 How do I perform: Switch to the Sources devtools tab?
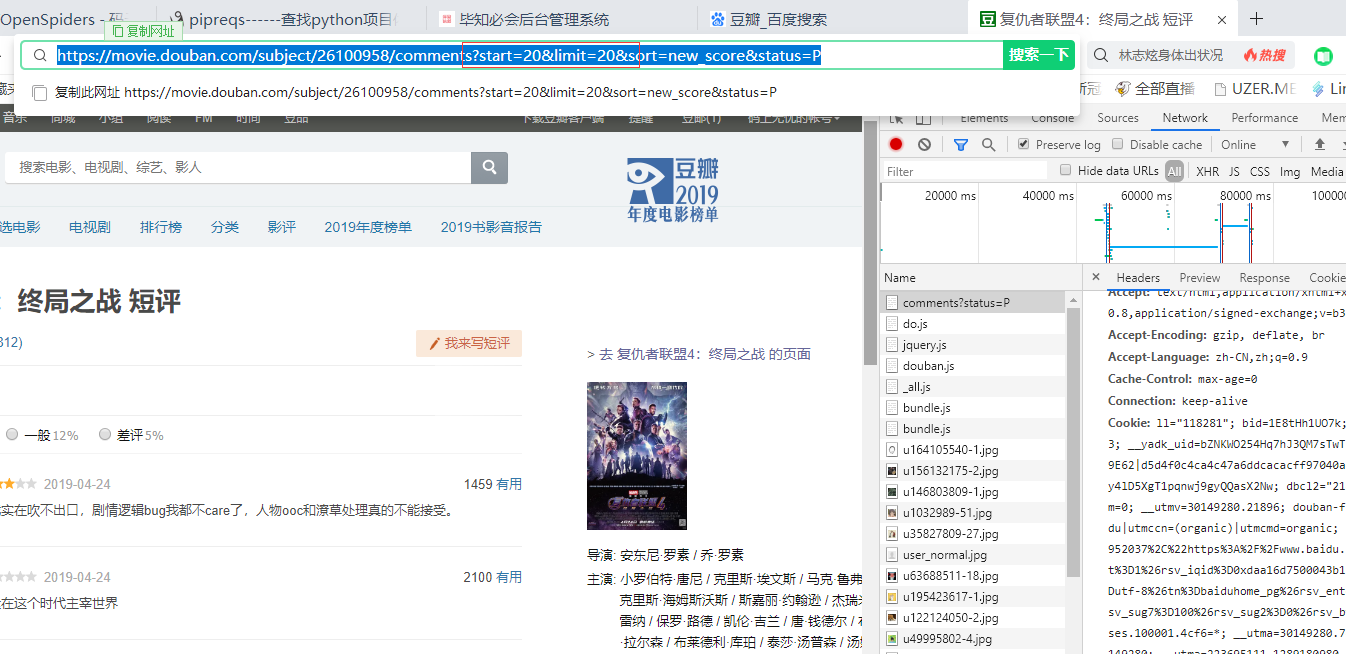(x=1117, y=118)
